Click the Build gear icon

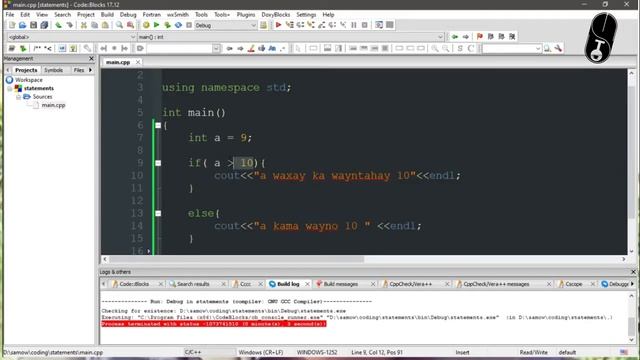point(146,25)
